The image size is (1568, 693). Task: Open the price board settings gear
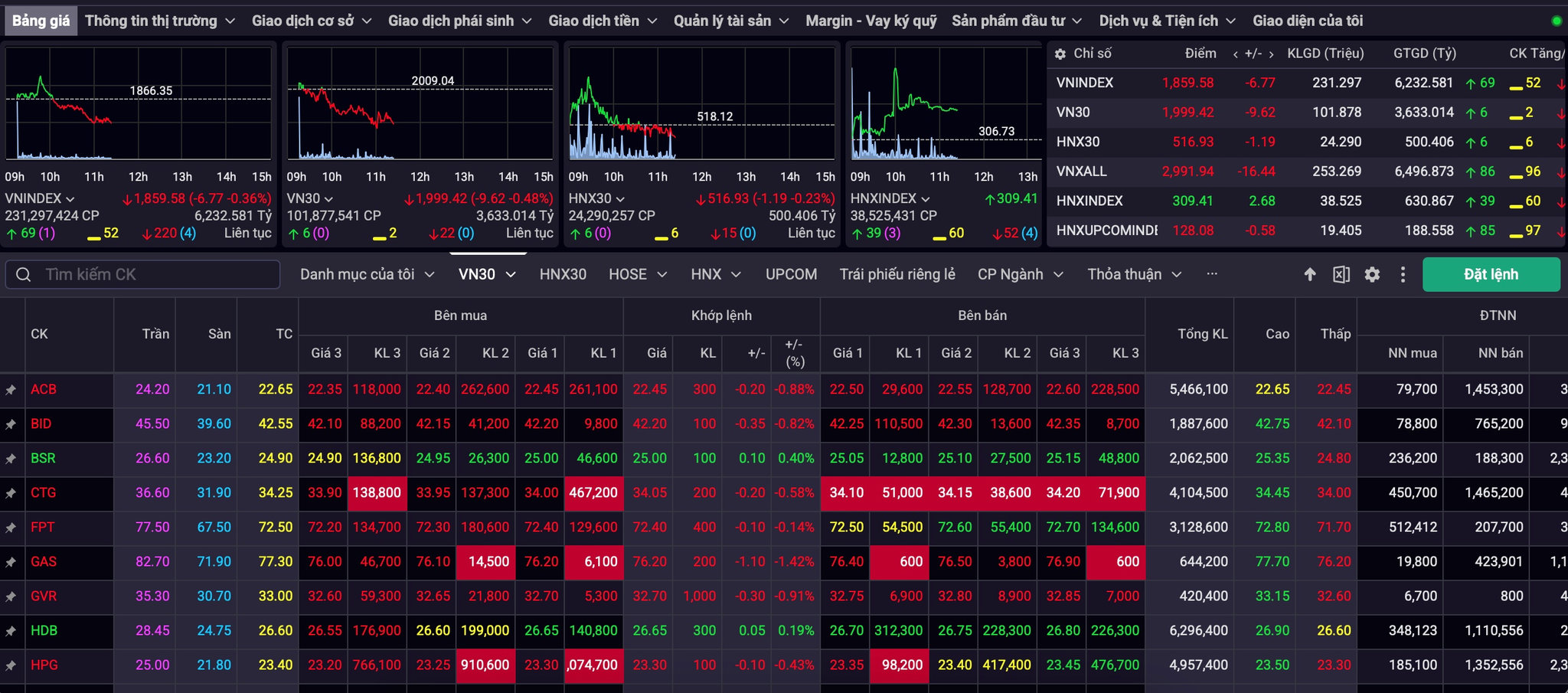tap(1372, 274)
